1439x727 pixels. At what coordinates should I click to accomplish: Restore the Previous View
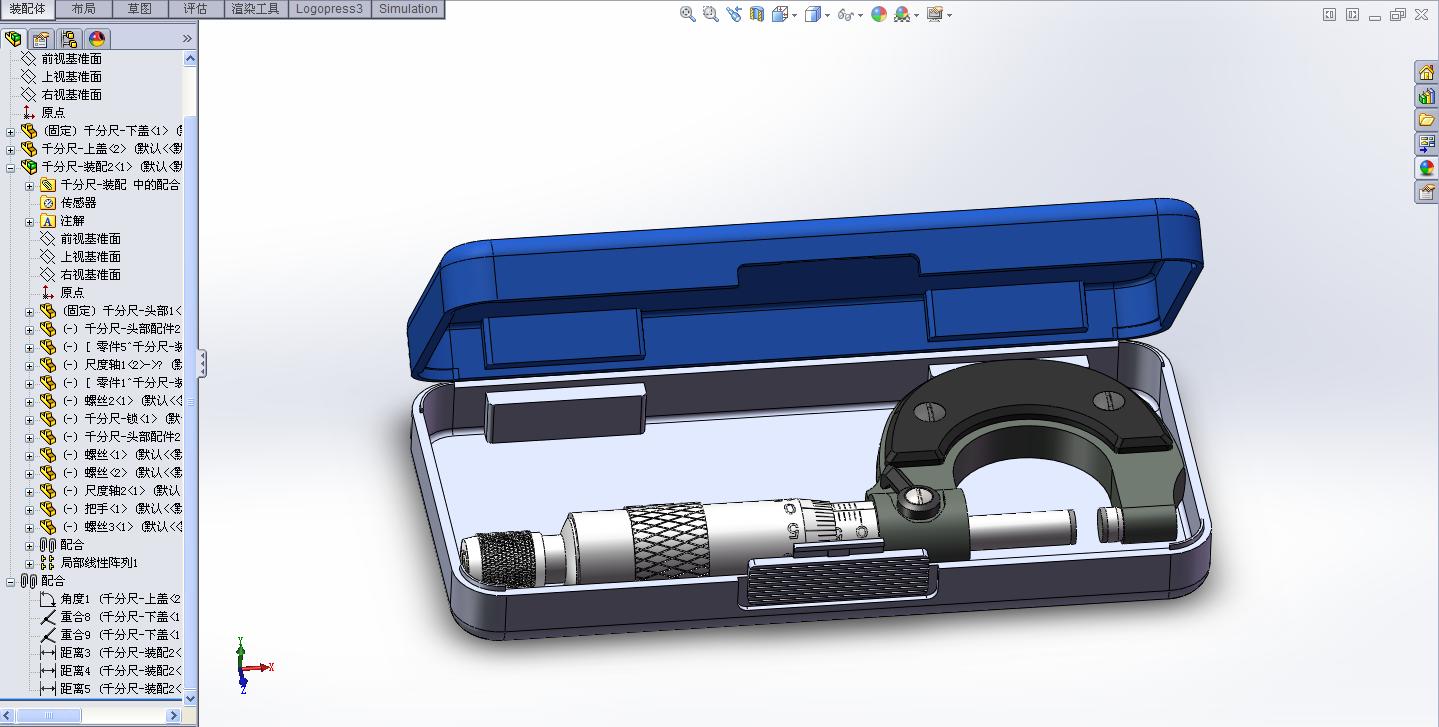(x=734, y=14)
